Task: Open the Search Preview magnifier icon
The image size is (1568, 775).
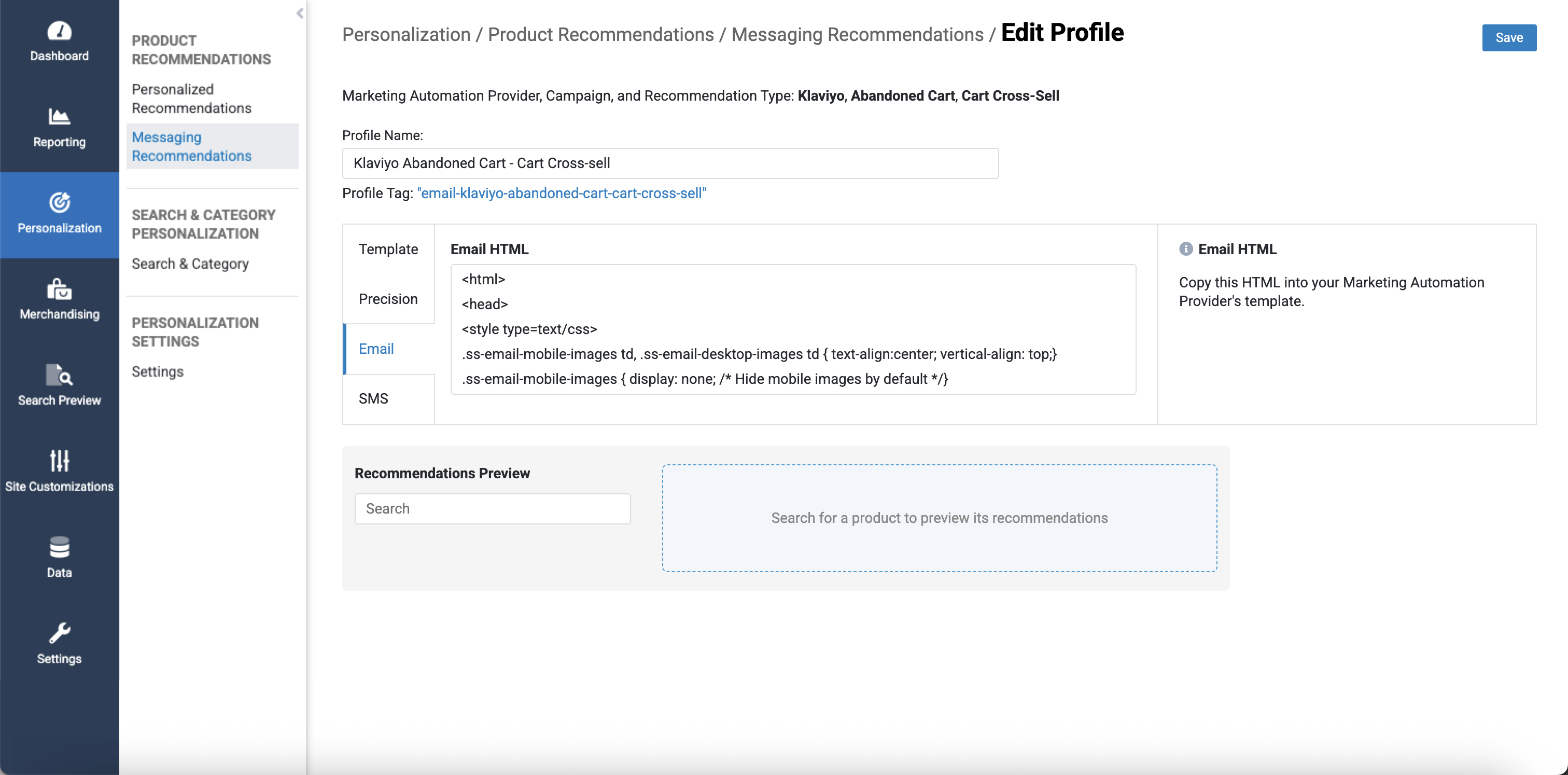Action: click(x=59, y=375)
